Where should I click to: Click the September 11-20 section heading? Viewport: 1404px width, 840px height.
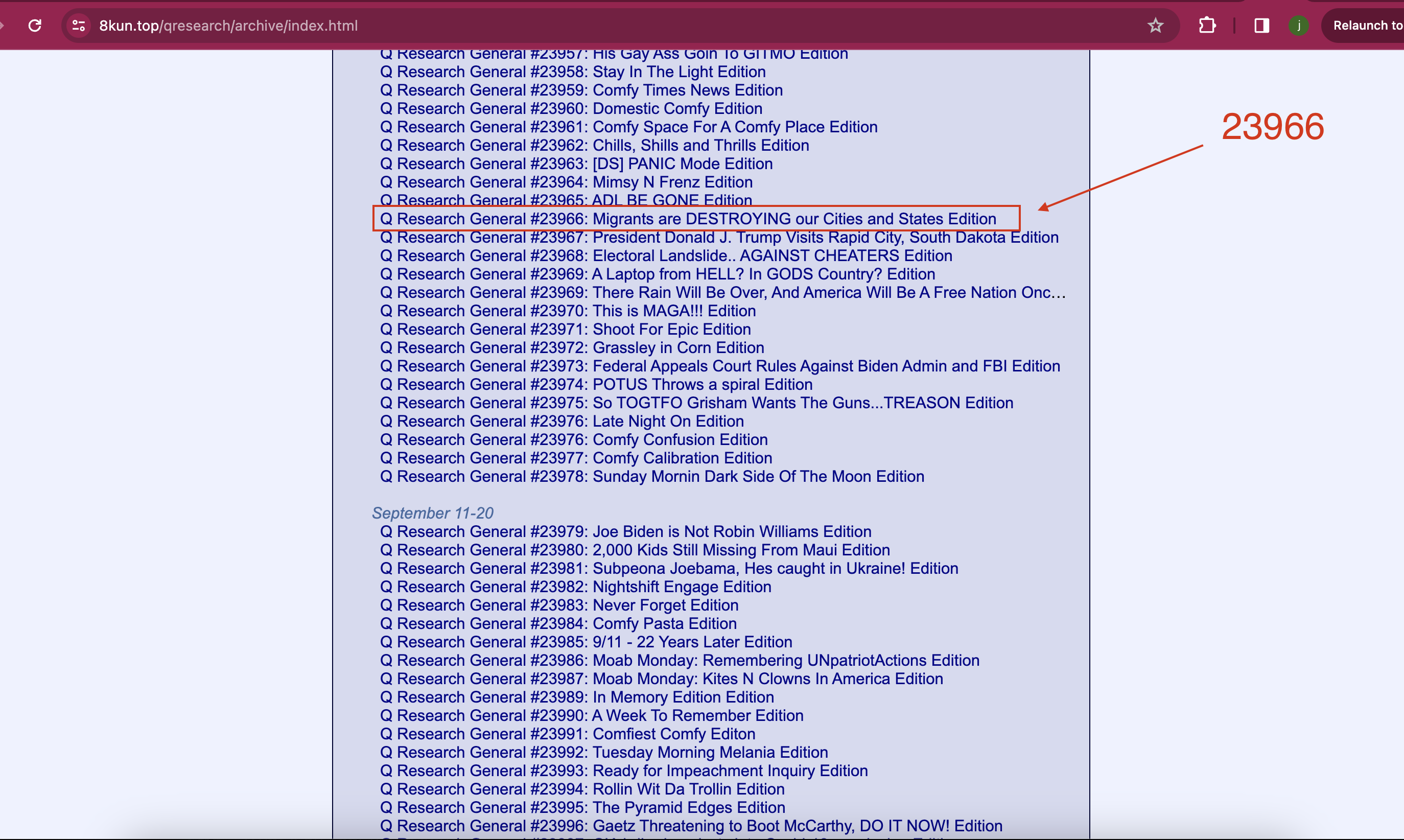[x=432, y=514]
